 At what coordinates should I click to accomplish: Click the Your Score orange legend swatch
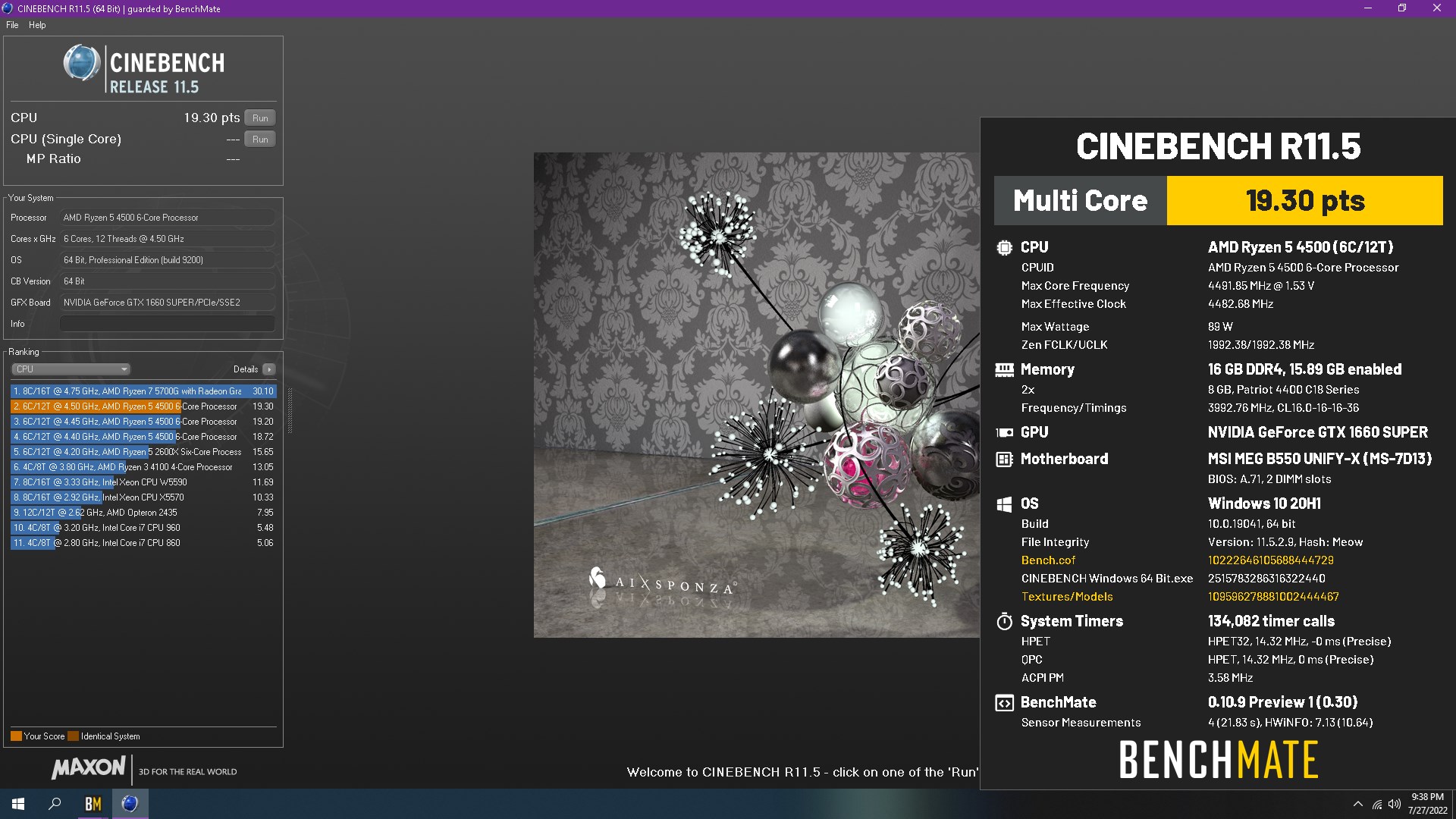click(x=16, y=736)
